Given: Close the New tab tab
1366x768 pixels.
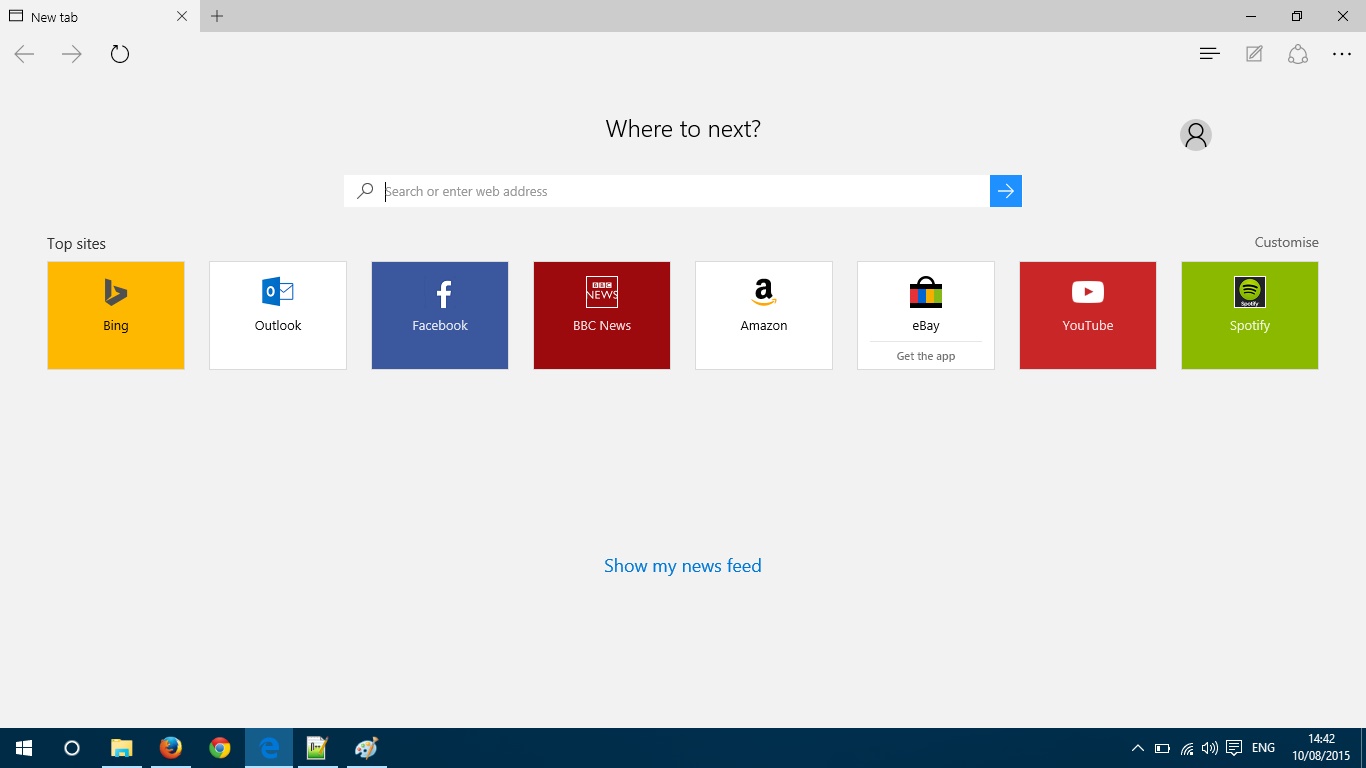Looking at the screenshot, I should click(182, 16).
